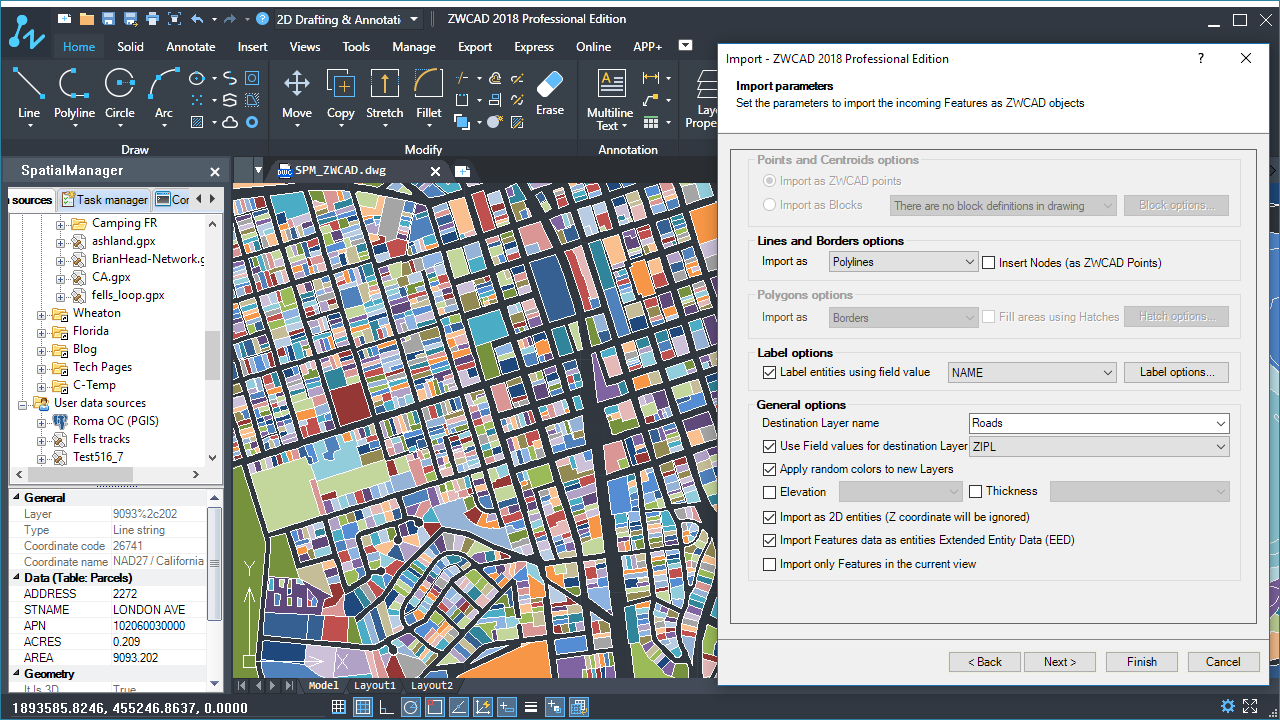Click the ZWCAD application logo
The width and height of the screenshot is (1280, 720).
(x=26, y=30)
